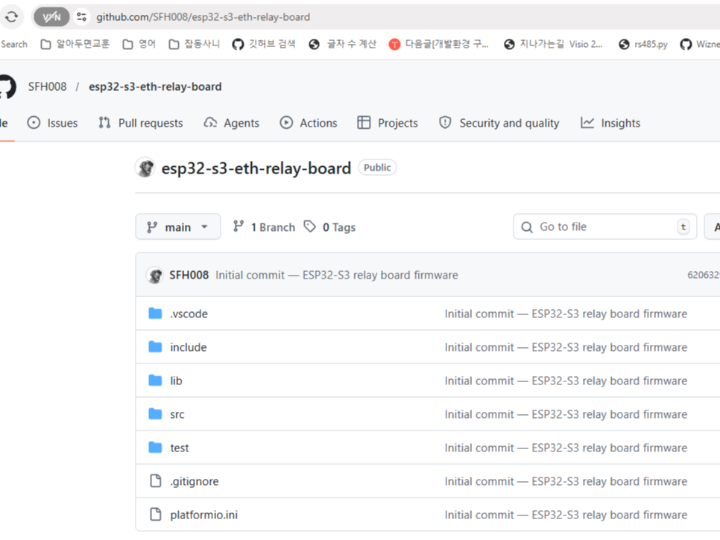Click the VPN badge in address bar
720x540 pixels.
(51, 17)
